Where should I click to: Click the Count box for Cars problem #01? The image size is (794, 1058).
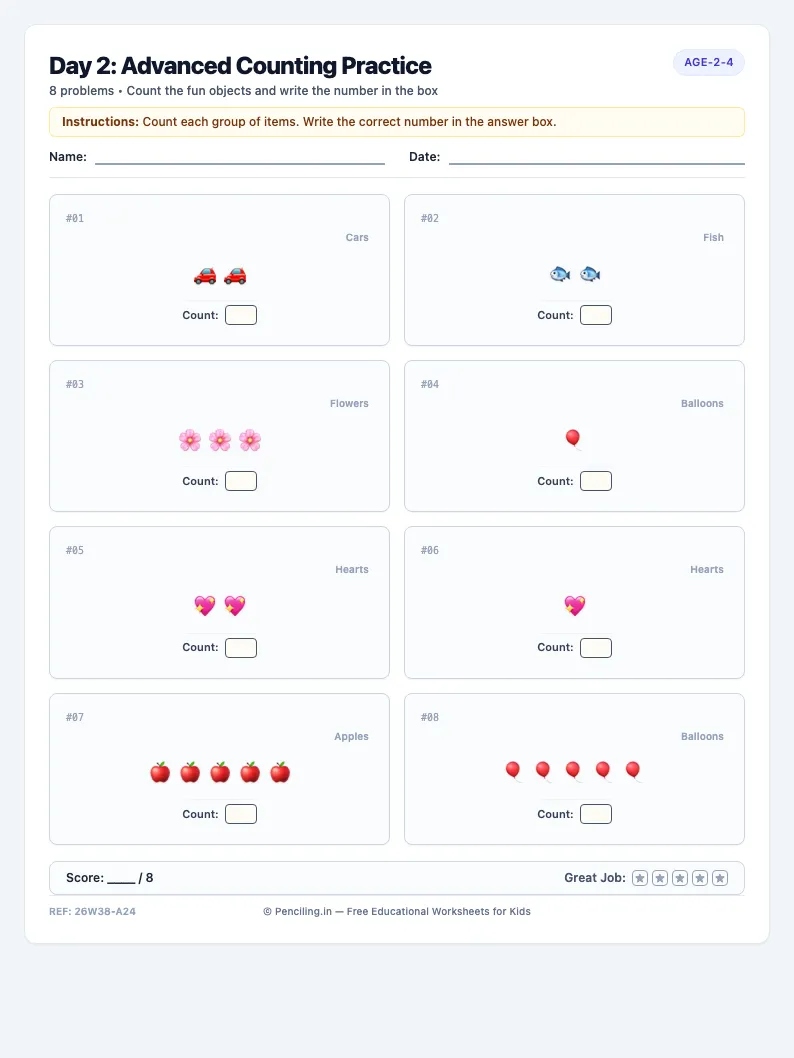241,315
